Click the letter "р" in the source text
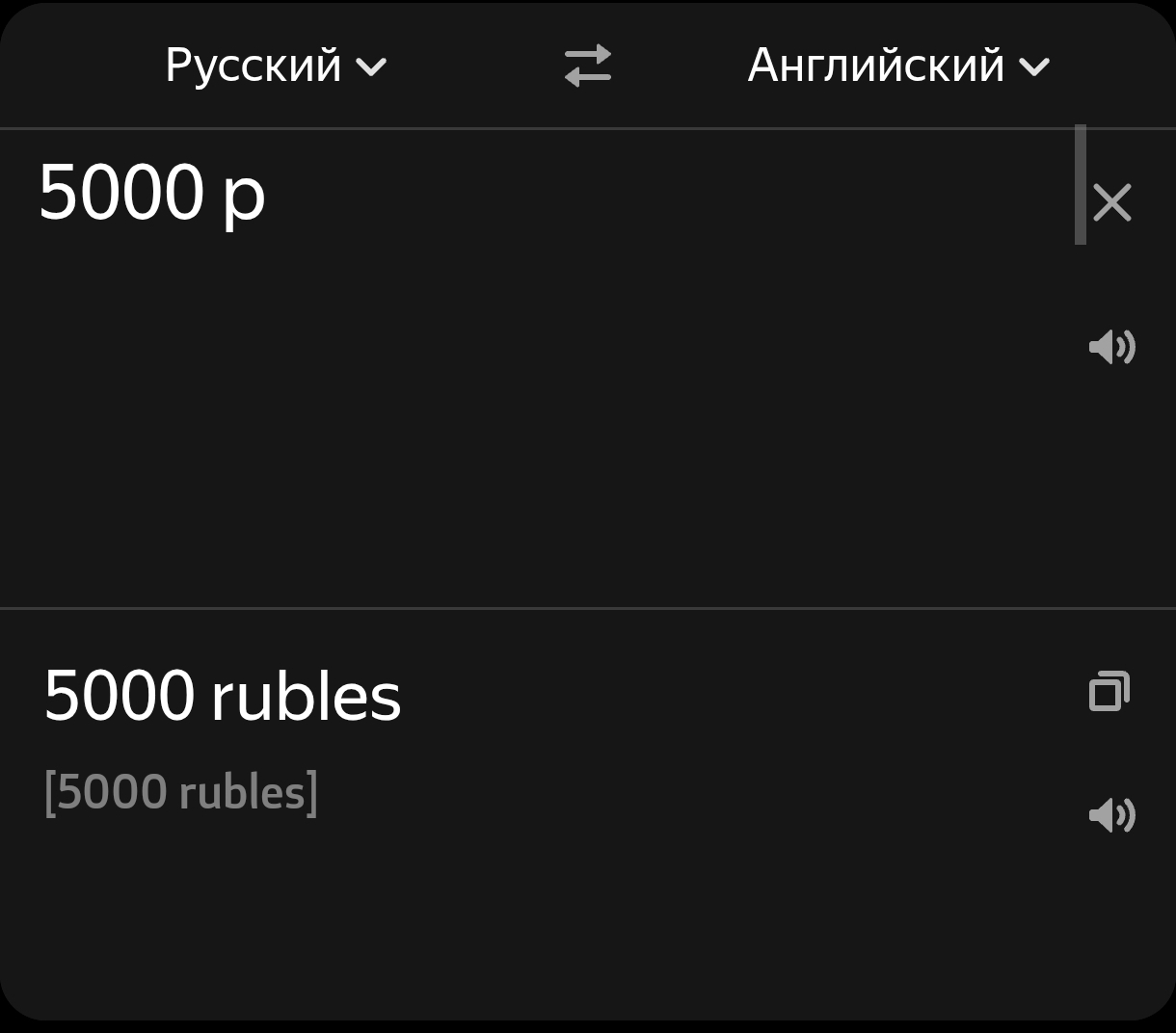The height and width of the screenshot is (1033, 1176). [x=244, y=197]
